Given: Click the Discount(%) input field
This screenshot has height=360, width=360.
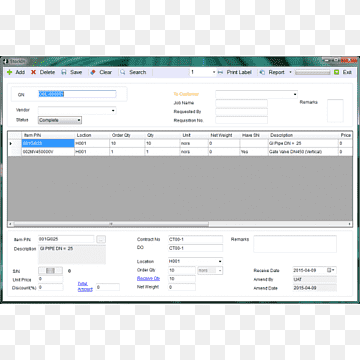Looking at the screenshot, I should point(50,287).
